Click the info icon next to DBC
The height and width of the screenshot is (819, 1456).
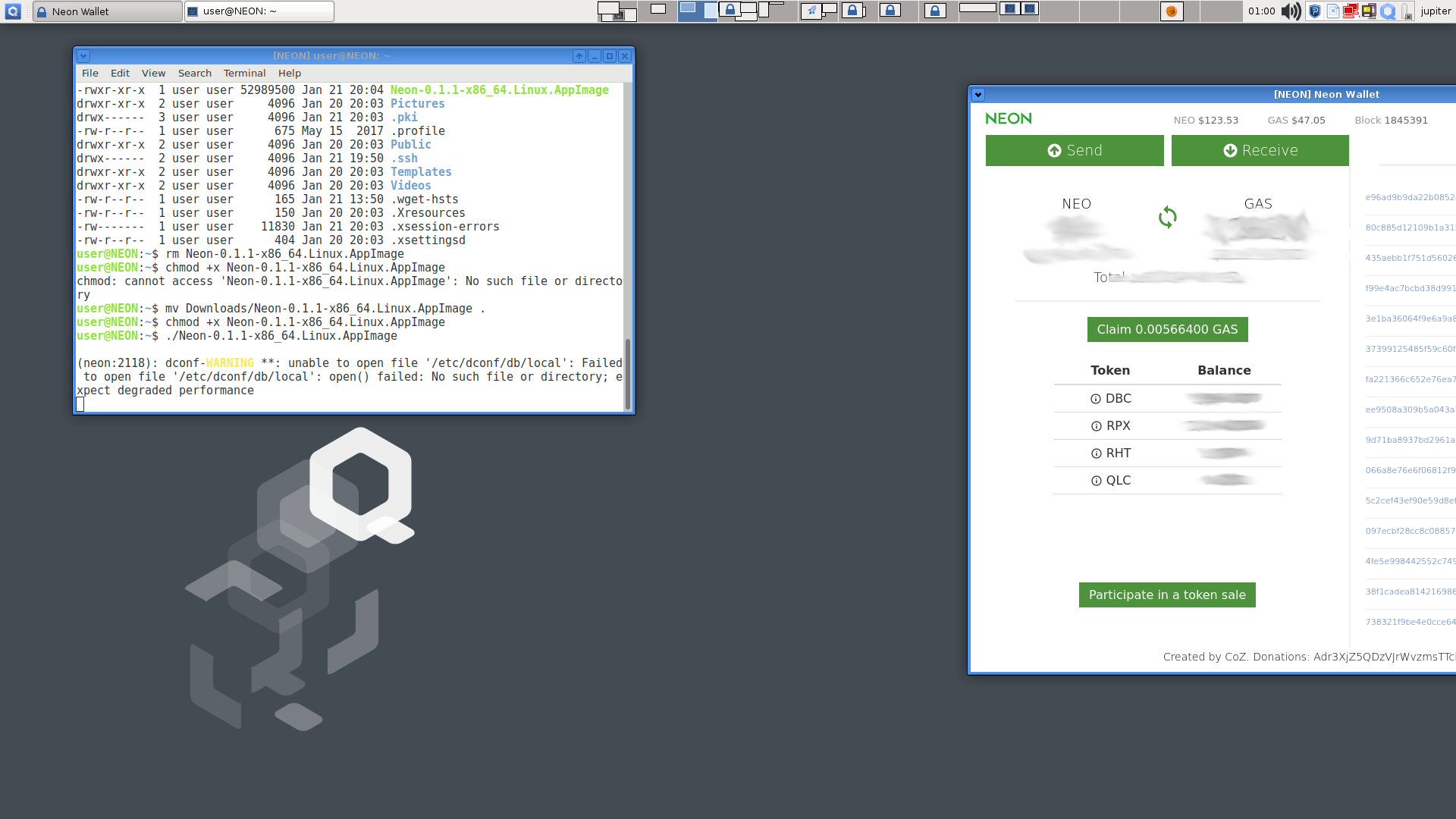click(x=1095, y=399)
